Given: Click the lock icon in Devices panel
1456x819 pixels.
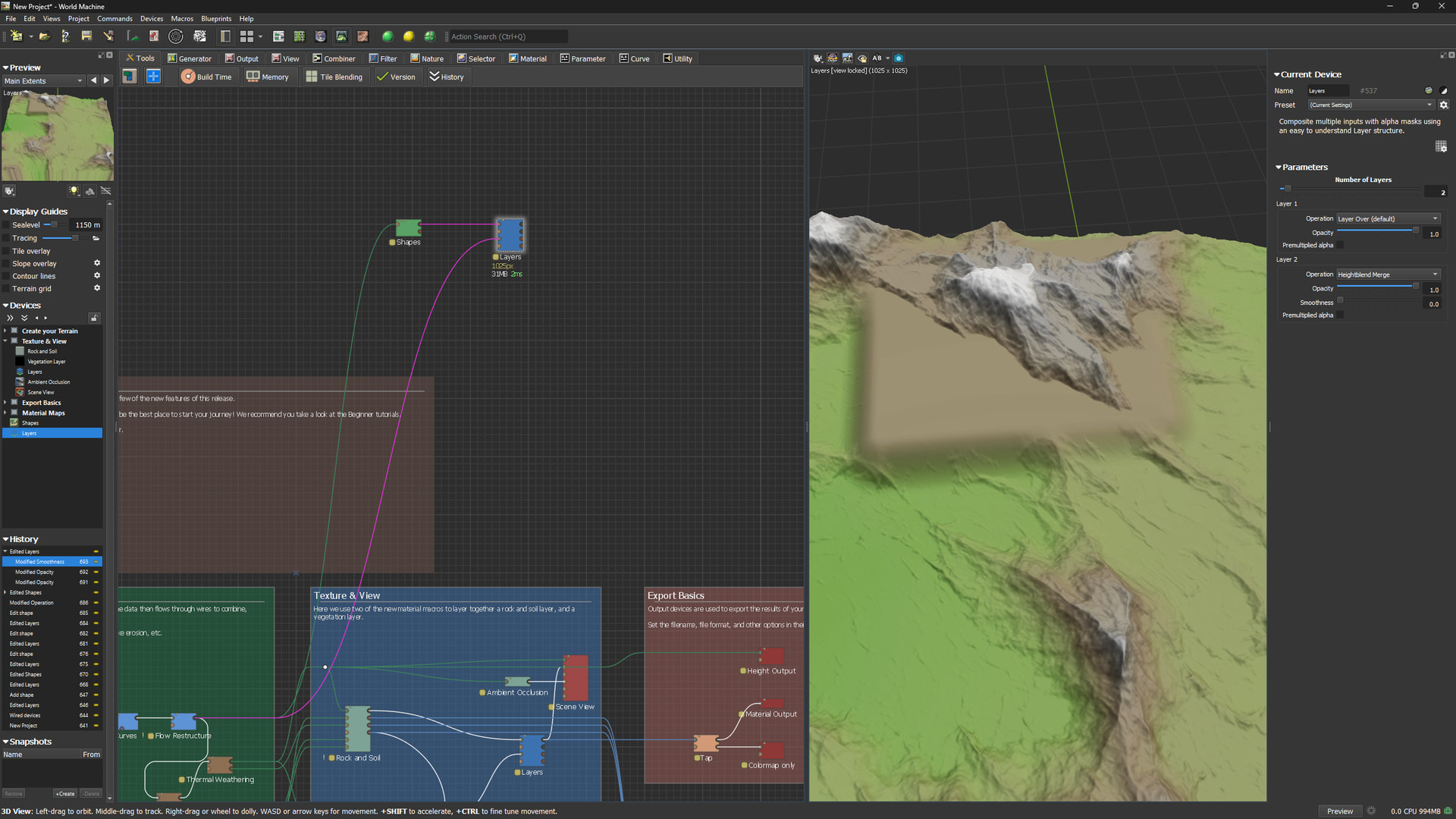Looking at the screenshot, I should (94, 318).
